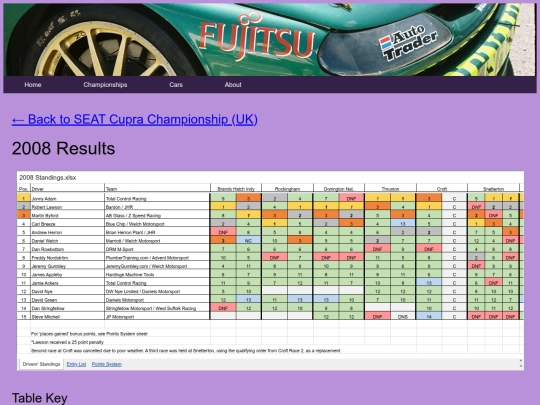The width and height of the screenshot is (540, 405).
Task: Select driver name James Appleby
Action: 47,274
